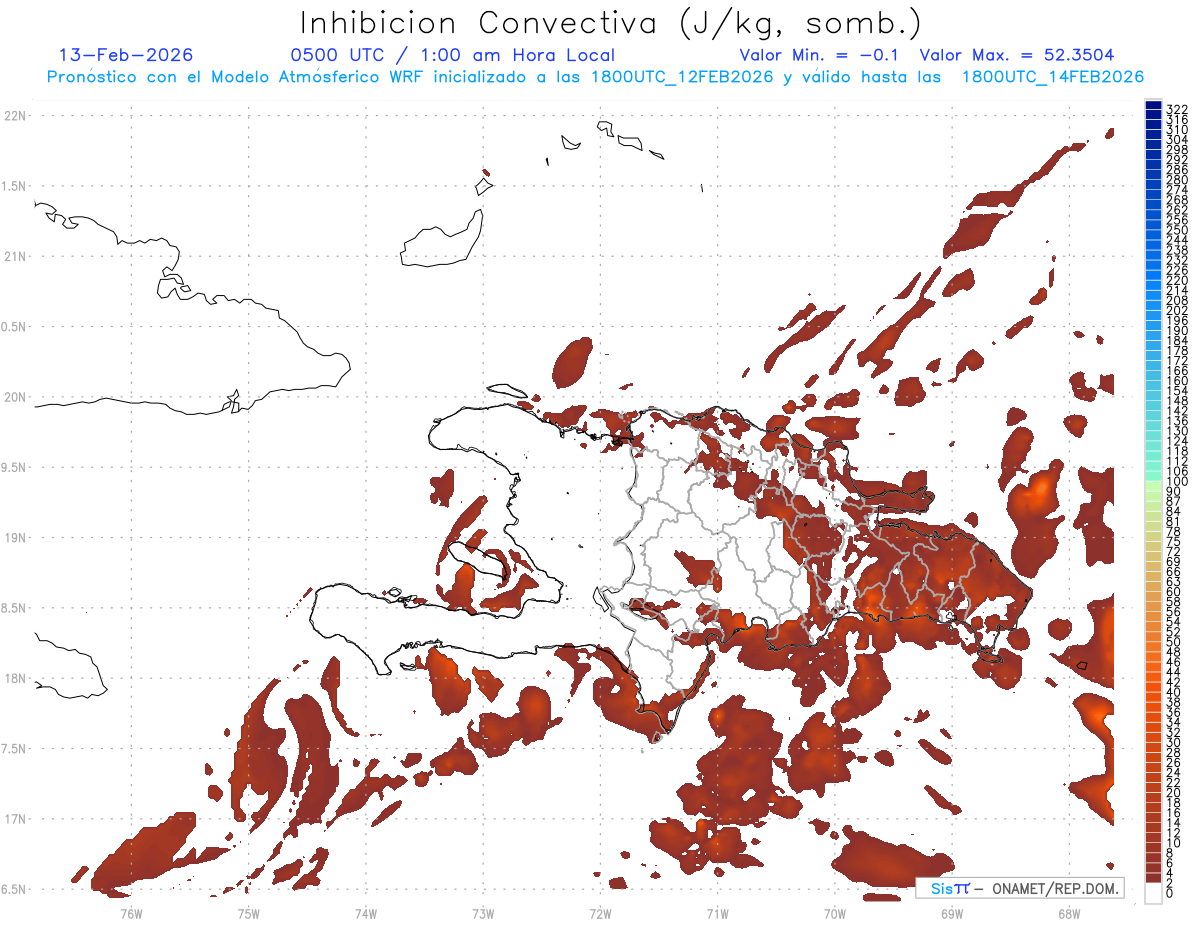Select the 'Valor Max. = 52.3504' readout

tap(1016, 55)
